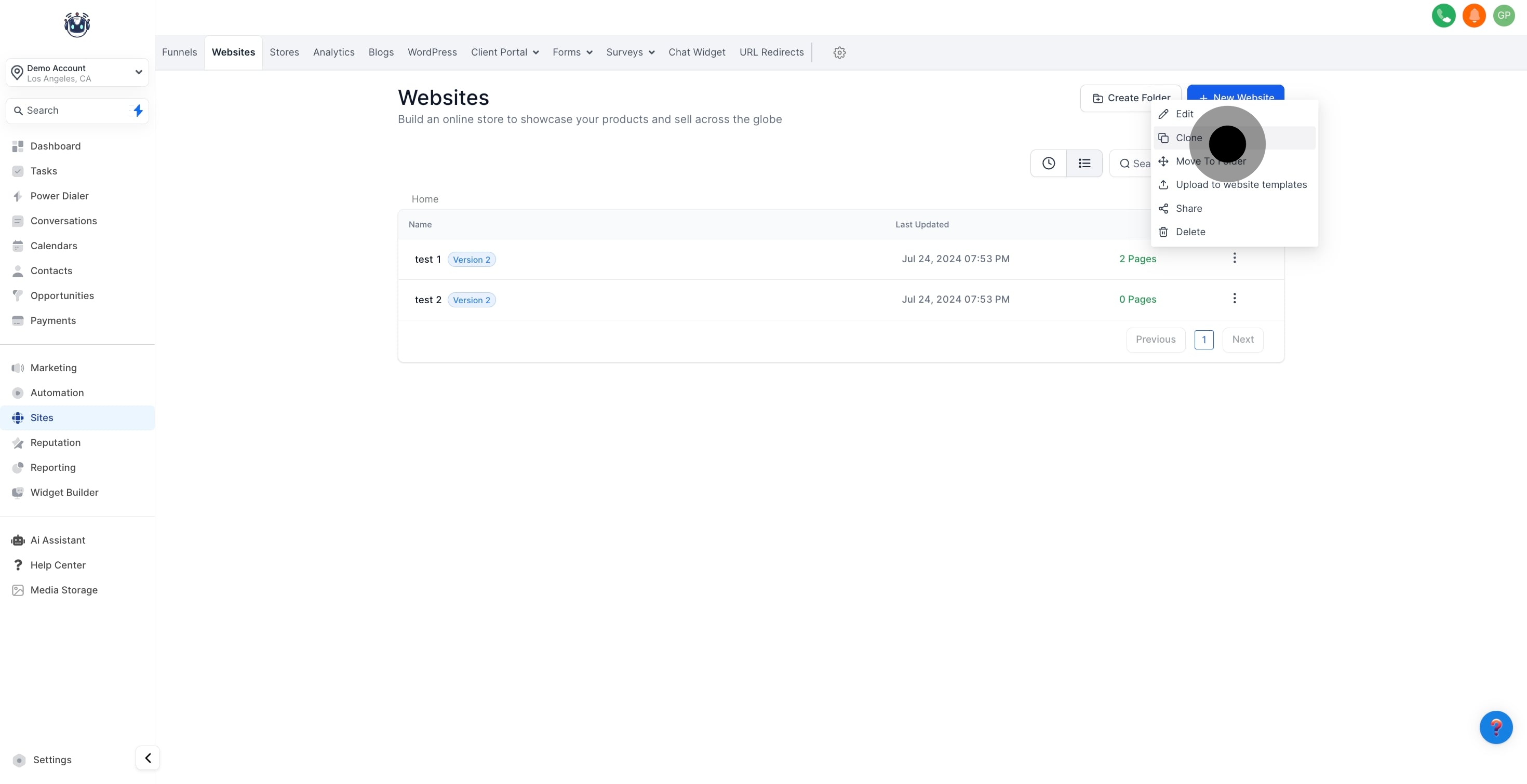Open the green phone dialer icon
This screenshot has width=1527, height=784.
(1443, 16)
